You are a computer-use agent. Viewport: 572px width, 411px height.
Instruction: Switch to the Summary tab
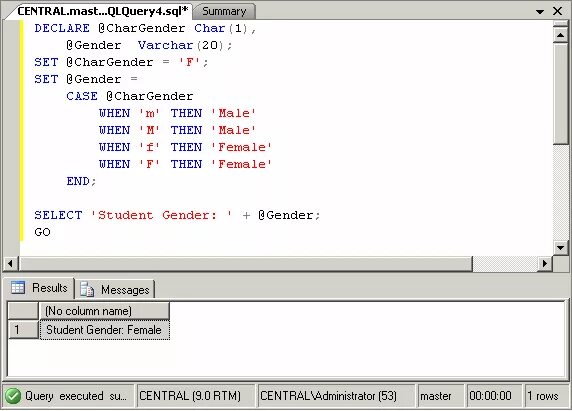click(x=224, y=11)
